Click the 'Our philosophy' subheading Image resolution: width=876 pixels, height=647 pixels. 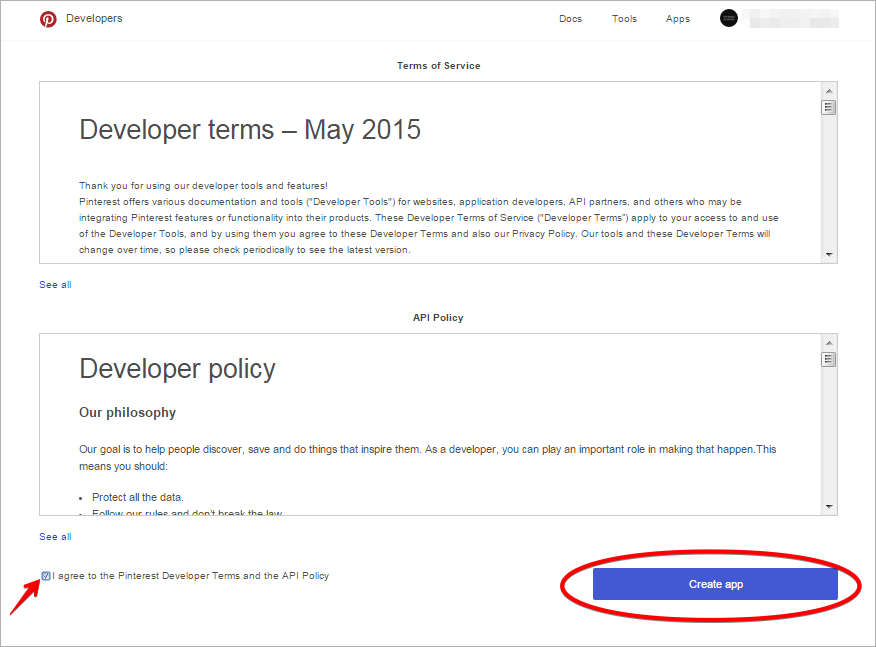tap(127, 412)
